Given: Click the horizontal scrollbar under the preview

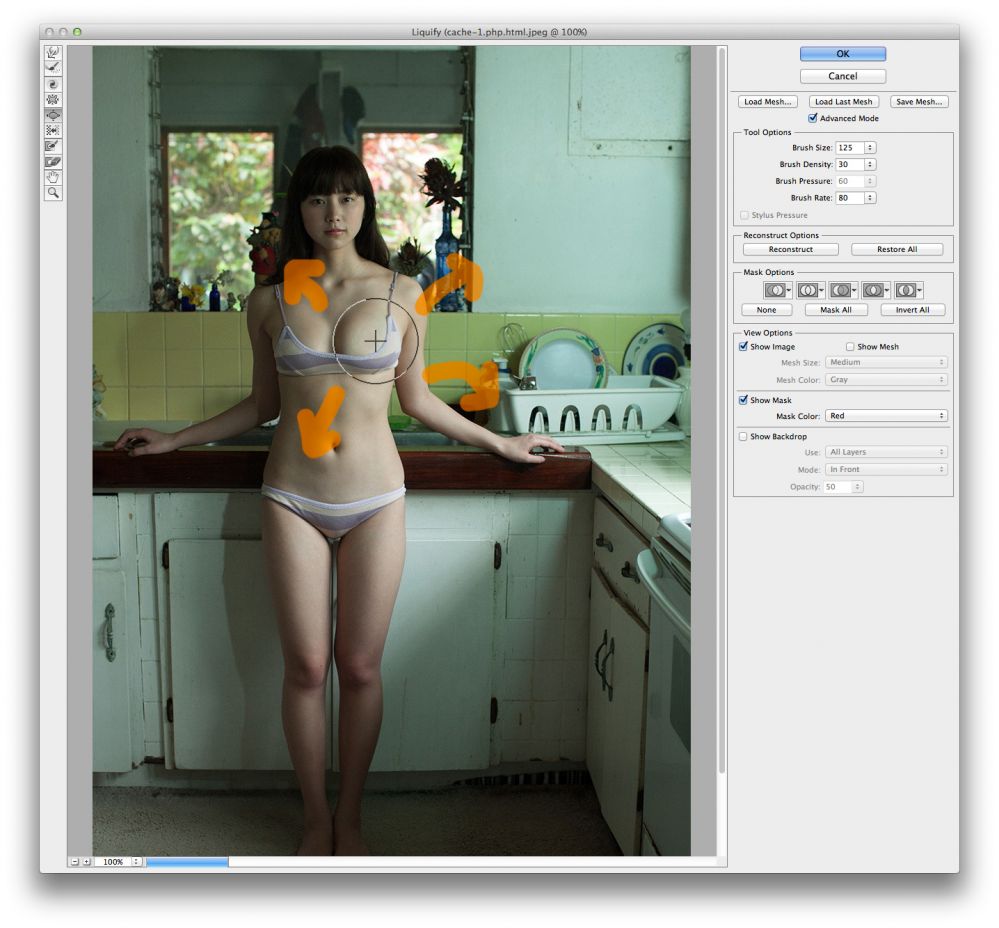Looking at the screenshot, I should pos(187,861).
